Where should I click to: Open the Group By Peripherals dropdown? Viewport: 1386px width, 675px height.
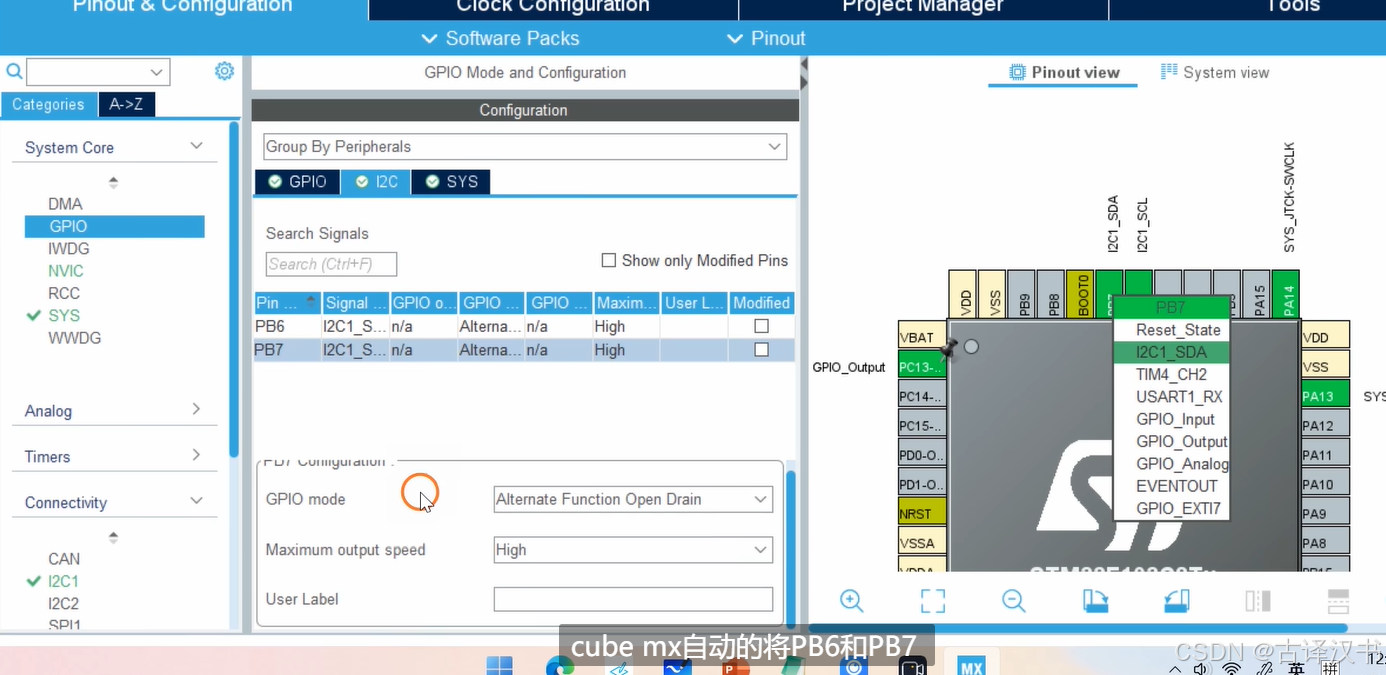[x=525, y=147]
